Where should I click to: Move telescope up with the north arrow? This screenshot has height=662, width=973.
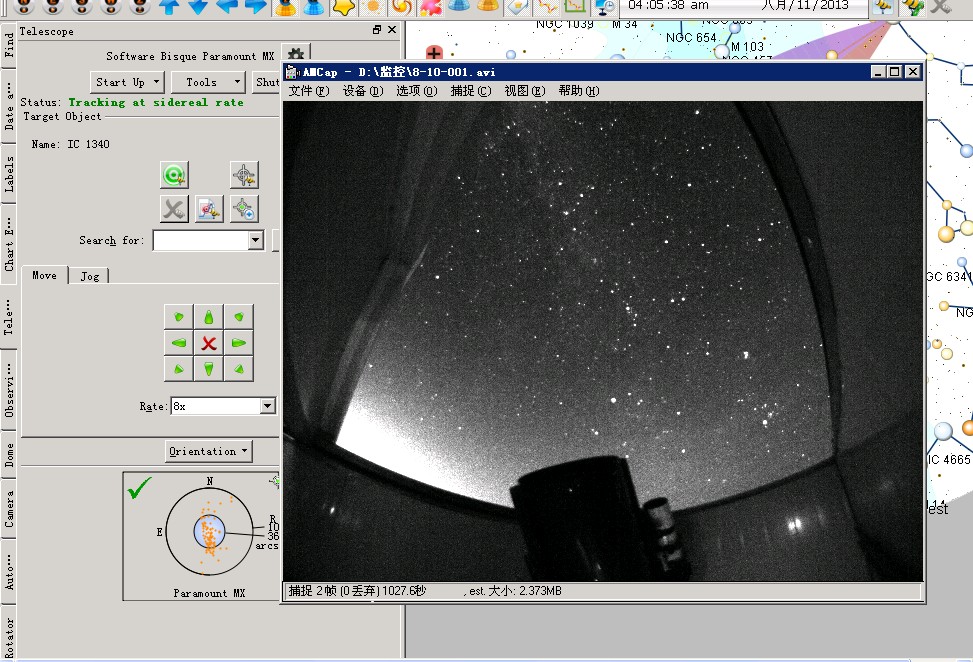209,317
